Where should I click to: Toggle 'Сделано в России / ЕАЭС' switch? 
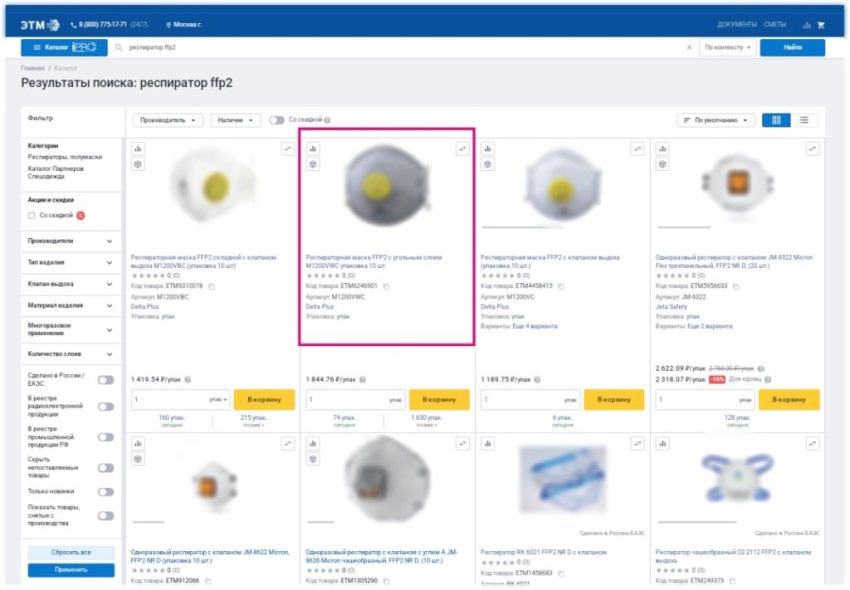coord(106,380)
